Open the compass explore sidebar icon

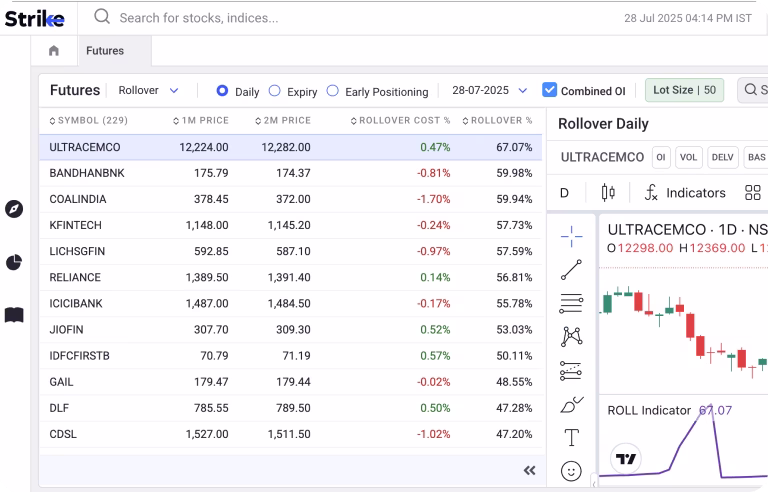tap(14, 209)
